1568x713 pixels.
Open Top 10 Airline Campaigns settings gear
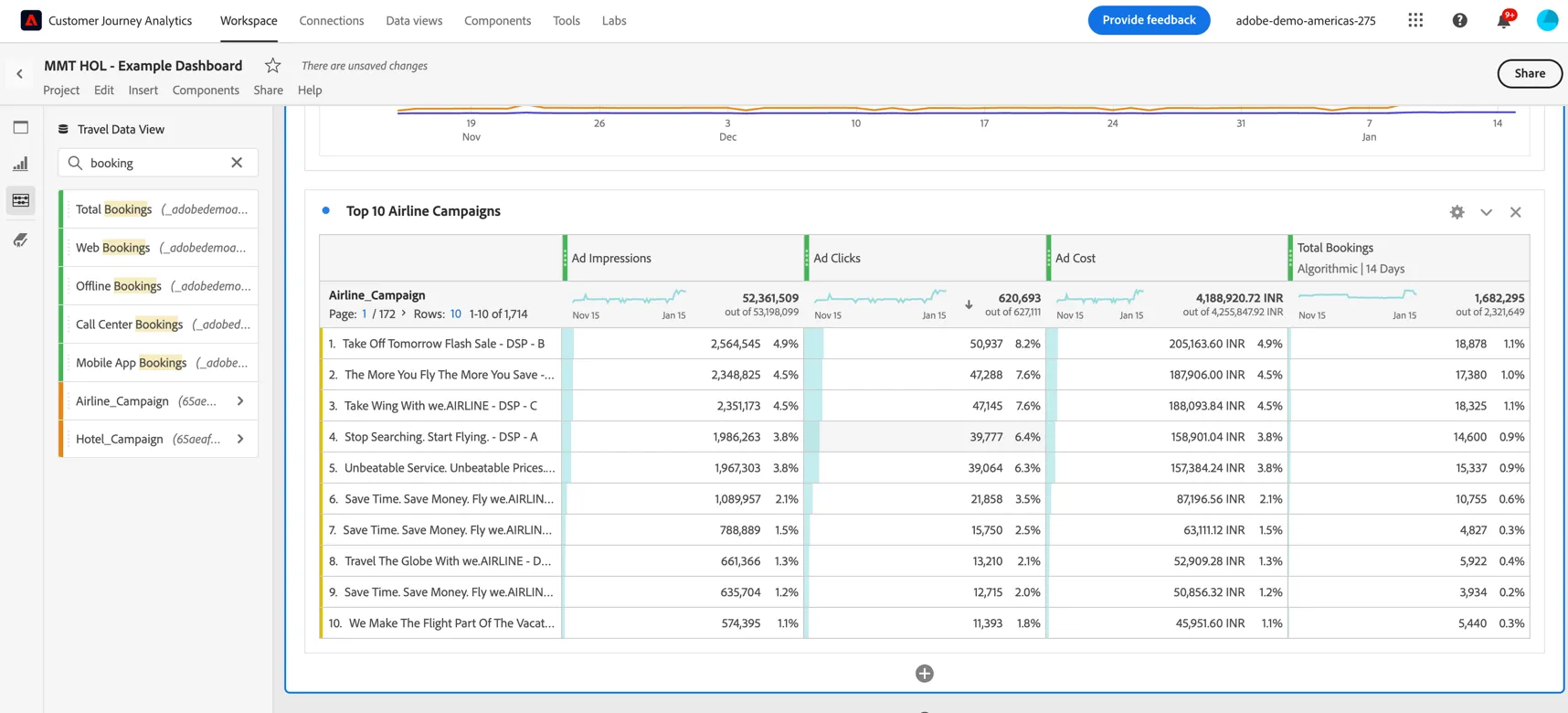1457,212
